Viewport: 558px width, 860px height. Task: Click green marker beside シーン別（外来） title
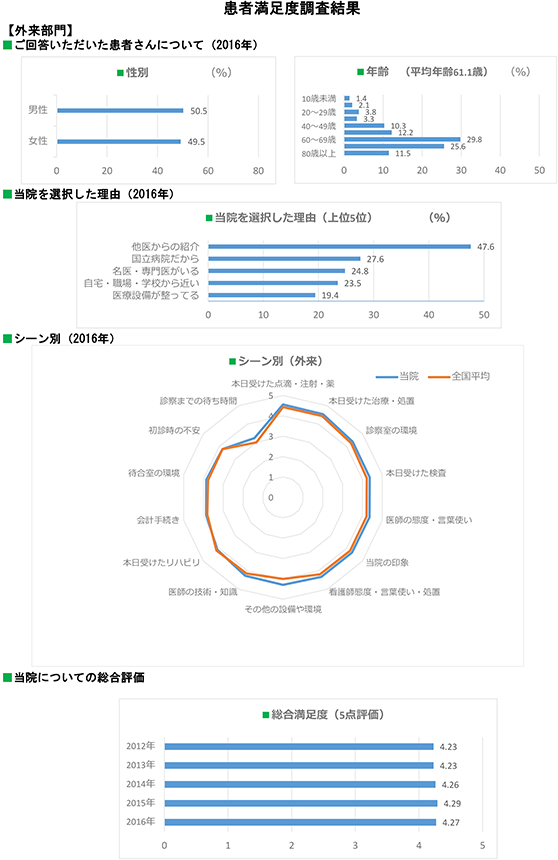[233, 361]
